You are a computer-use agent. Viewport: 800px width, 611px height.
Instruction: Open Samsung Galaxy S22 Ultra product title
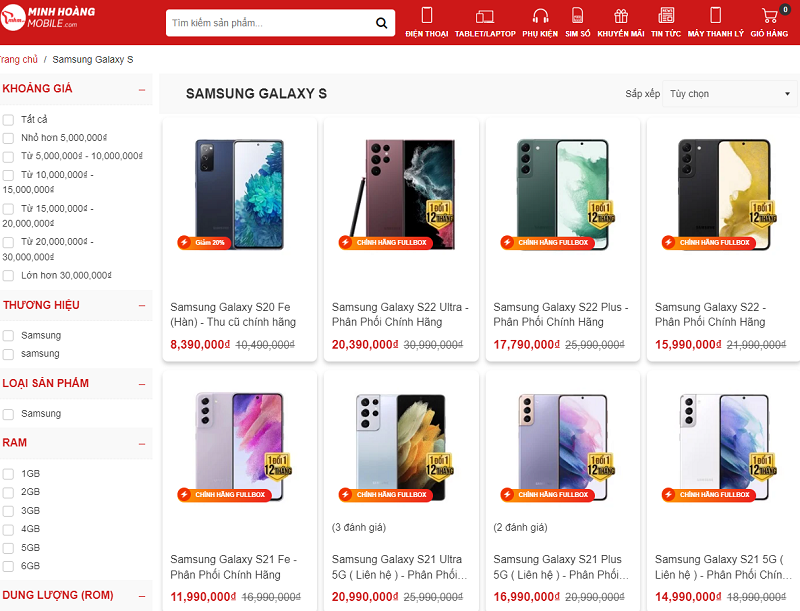(x=400, y=315)
